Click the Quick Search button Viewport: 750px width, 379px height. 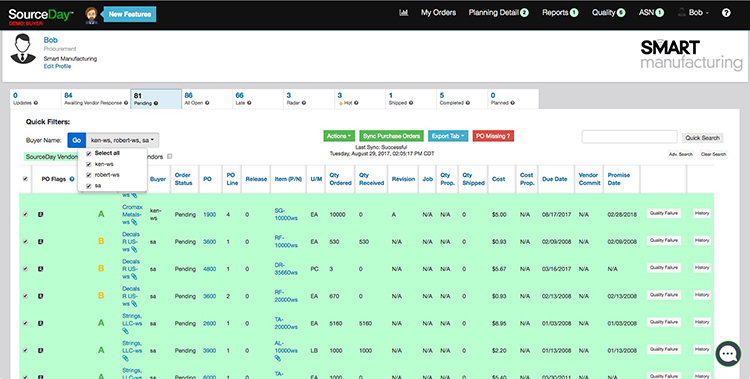click(702, 138)
